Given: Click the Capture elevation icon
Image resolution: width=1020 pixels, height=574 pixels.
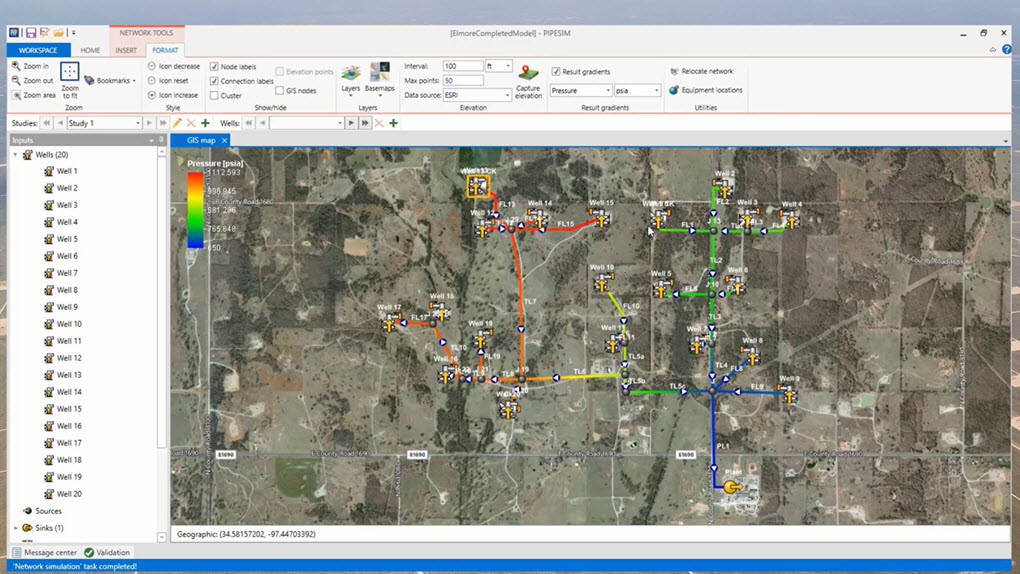Looking at the screenshot, I should [x=528, y=74].
